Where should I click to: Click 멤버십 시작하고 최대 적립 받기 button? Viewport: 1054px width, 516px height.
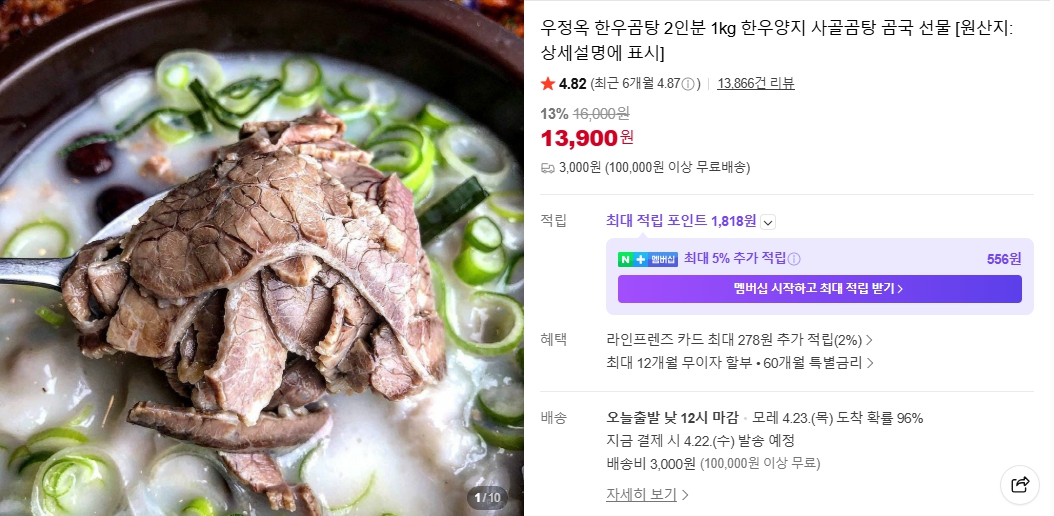click(819, 289)
